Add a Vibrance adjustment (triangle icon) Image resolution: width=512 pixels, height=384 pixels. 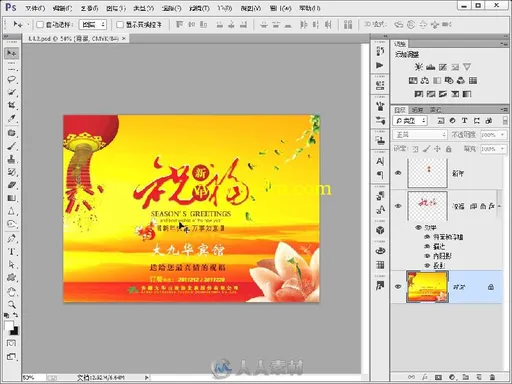click(467, 67)
